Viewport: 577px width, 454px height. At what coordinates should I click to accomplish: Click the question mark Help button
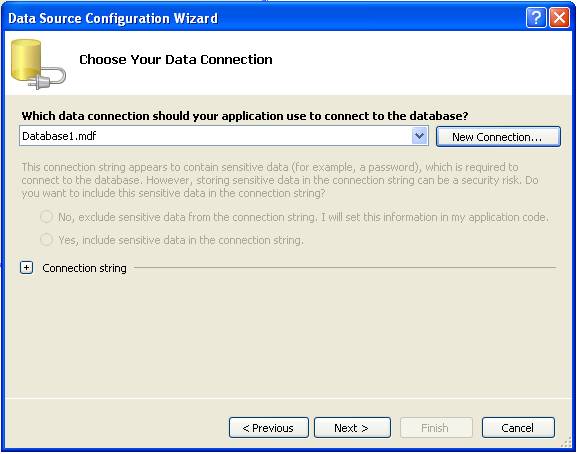click(x=536, y=18)
